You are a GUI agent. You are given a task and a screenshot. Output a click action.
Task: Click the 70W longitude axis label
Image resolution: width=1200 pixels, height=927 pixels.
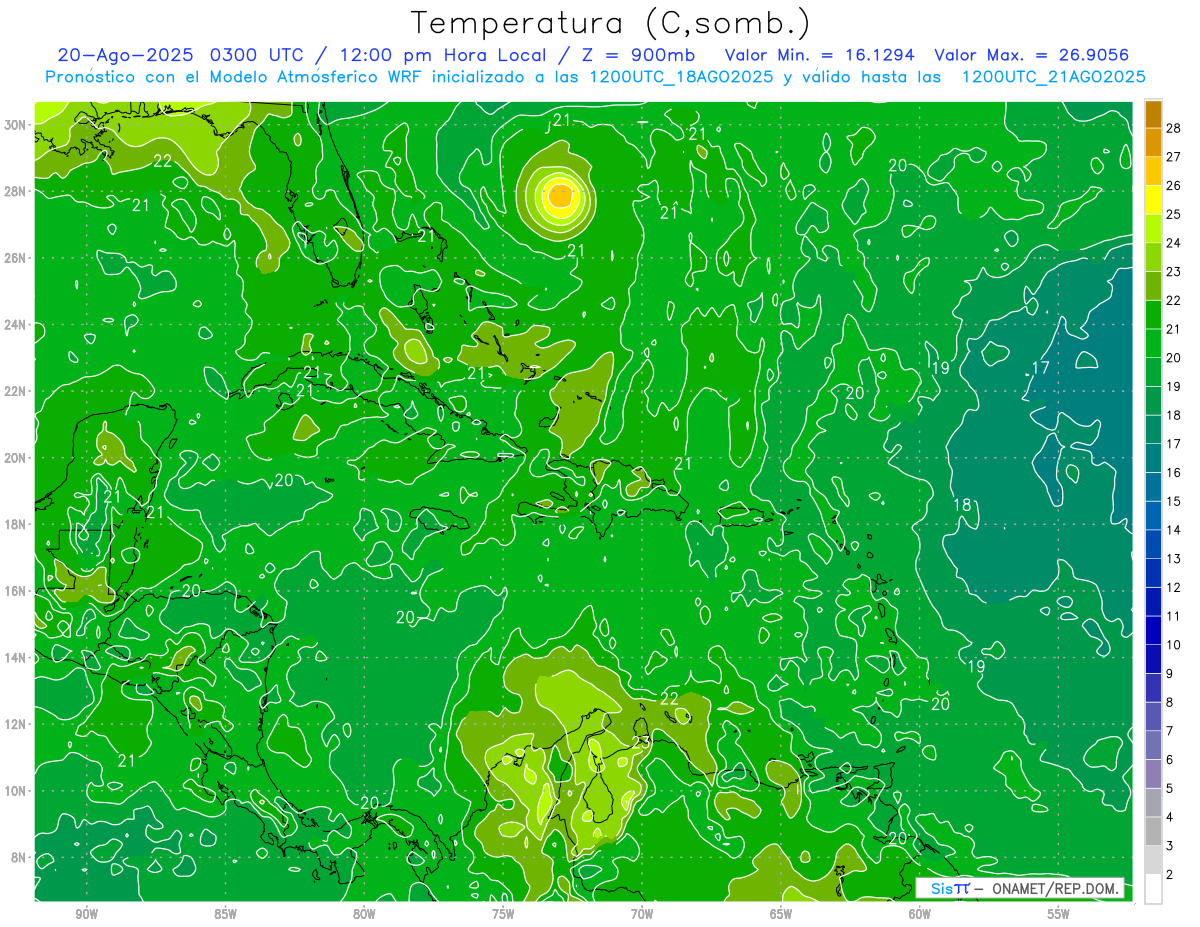point(642,913)
